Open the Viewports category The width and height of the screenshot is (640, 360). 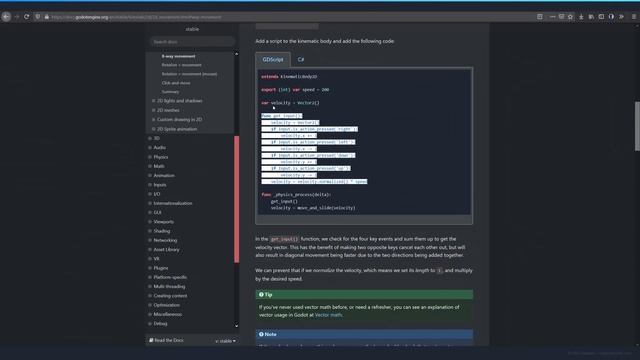[163, 222]
